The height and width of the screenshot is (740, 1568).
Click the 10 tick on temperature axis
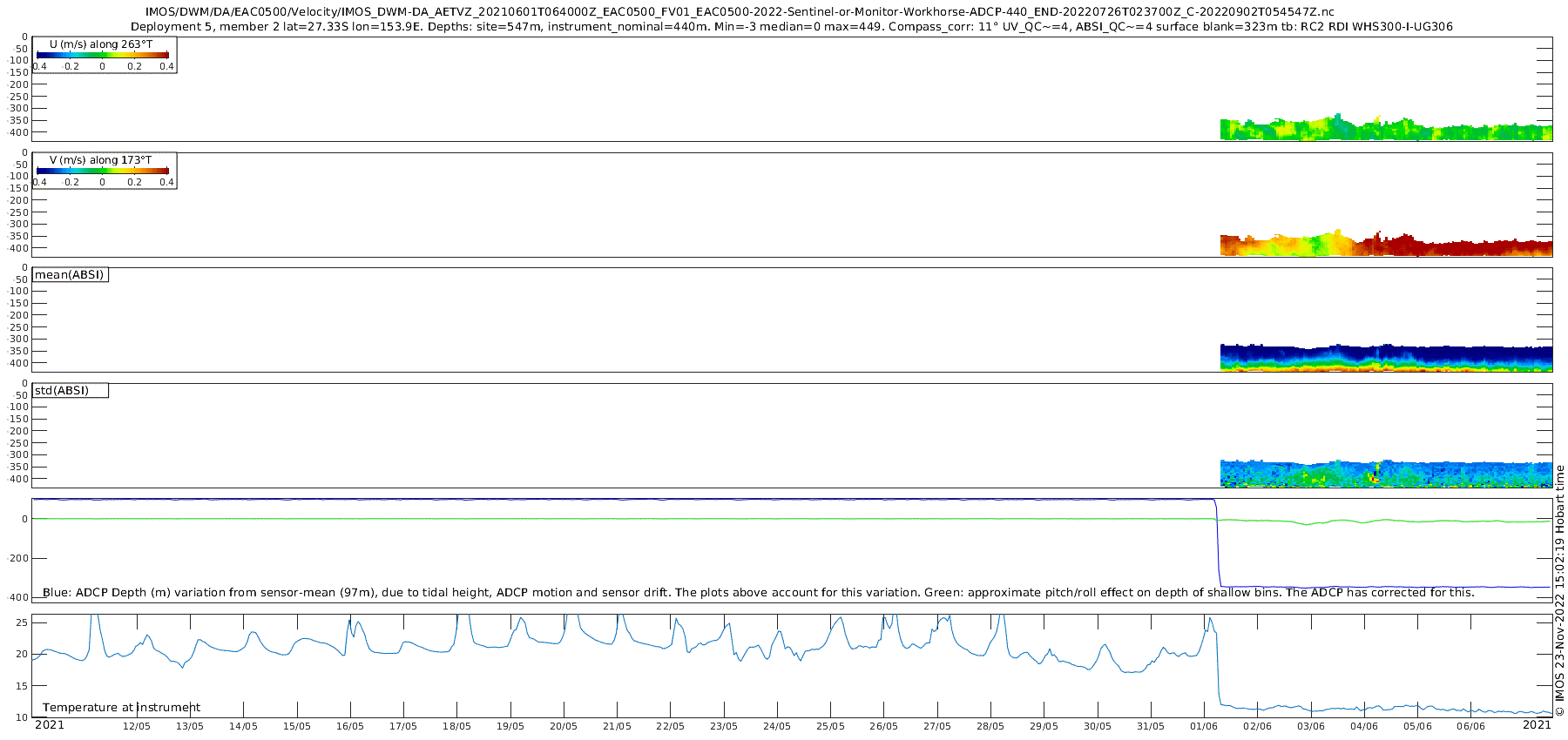24,717
